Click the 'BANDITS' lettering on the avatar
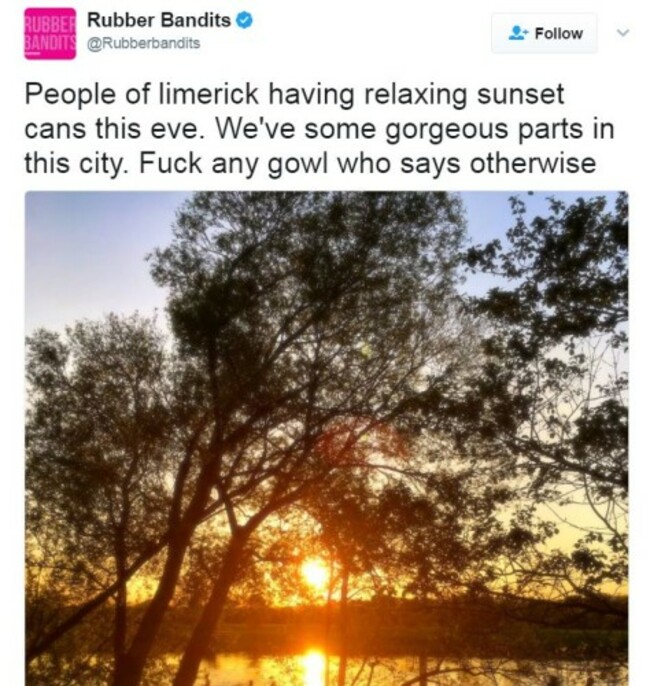Viewport: 650px width, 686px height. [x=50, y=42]
